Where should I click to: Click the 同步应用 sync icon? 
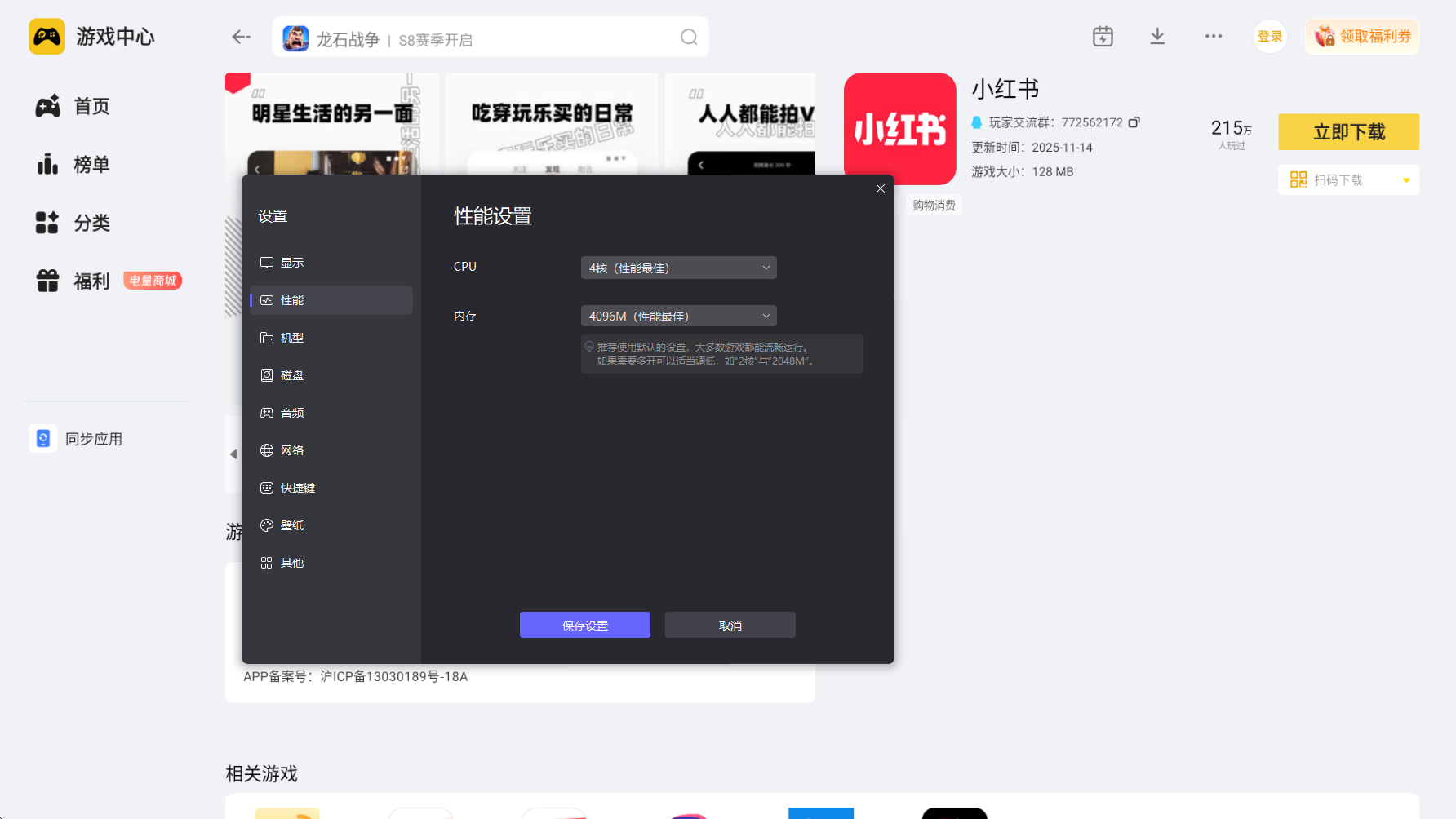click(x=43, y=439)
